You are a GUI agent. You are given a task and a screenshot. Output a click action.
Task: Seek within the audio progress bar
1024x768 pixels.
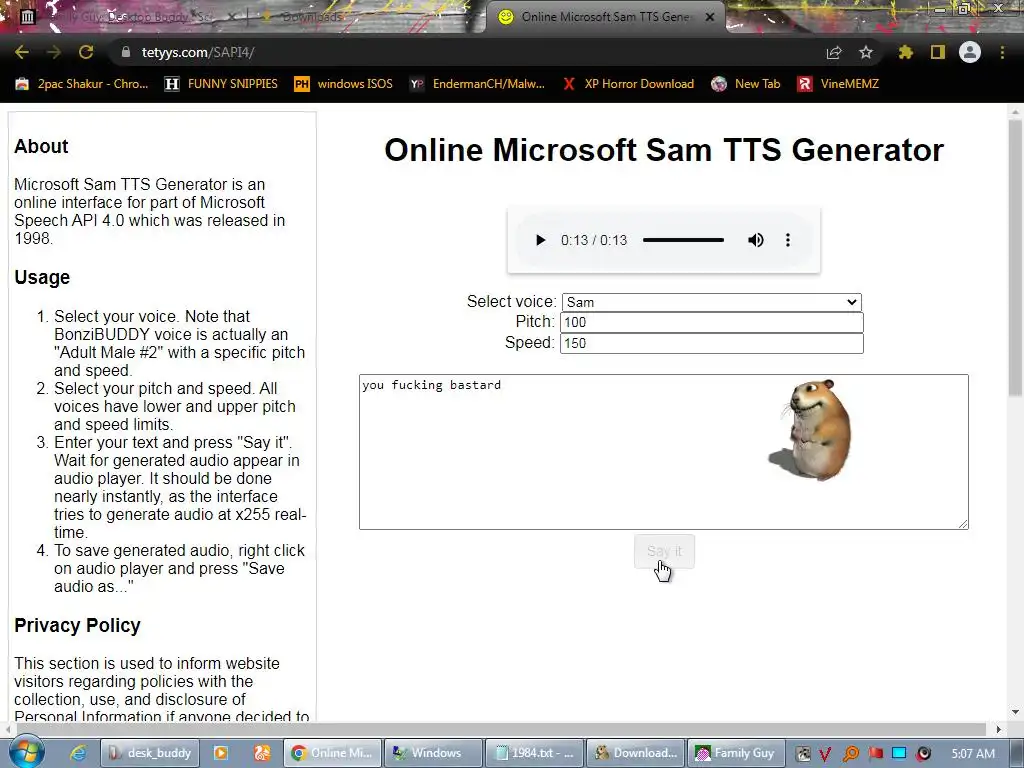pos(683,240)
